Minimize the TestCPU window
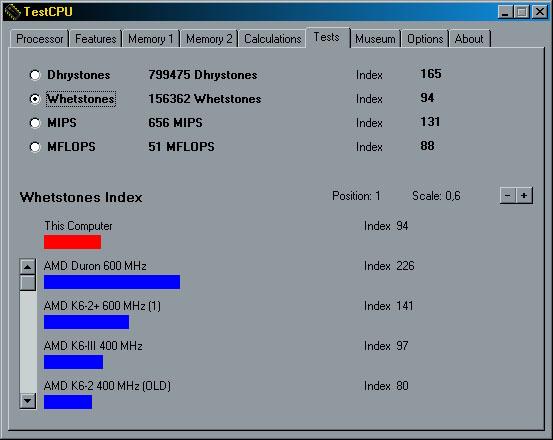 pos(505,12)
